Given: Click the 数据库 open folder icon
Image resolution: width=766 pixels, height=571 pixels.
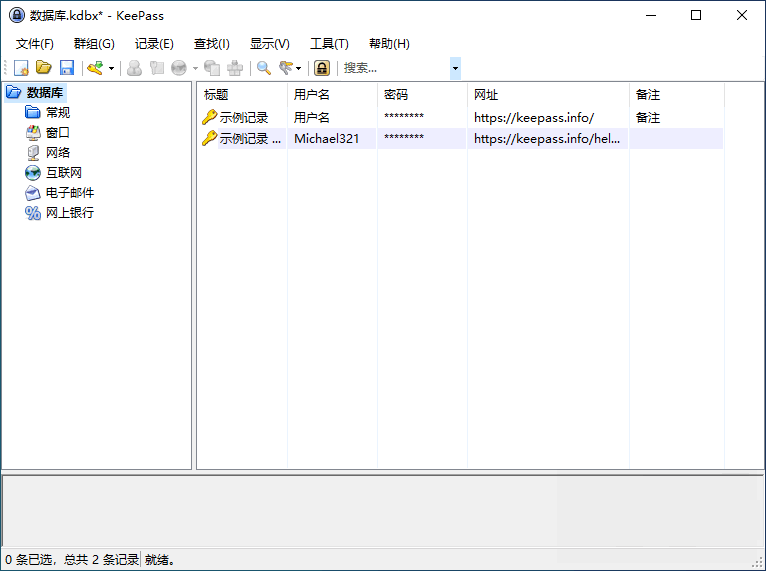Looking at the screenshot, I should pyautogui.click(x=13, y=92).
